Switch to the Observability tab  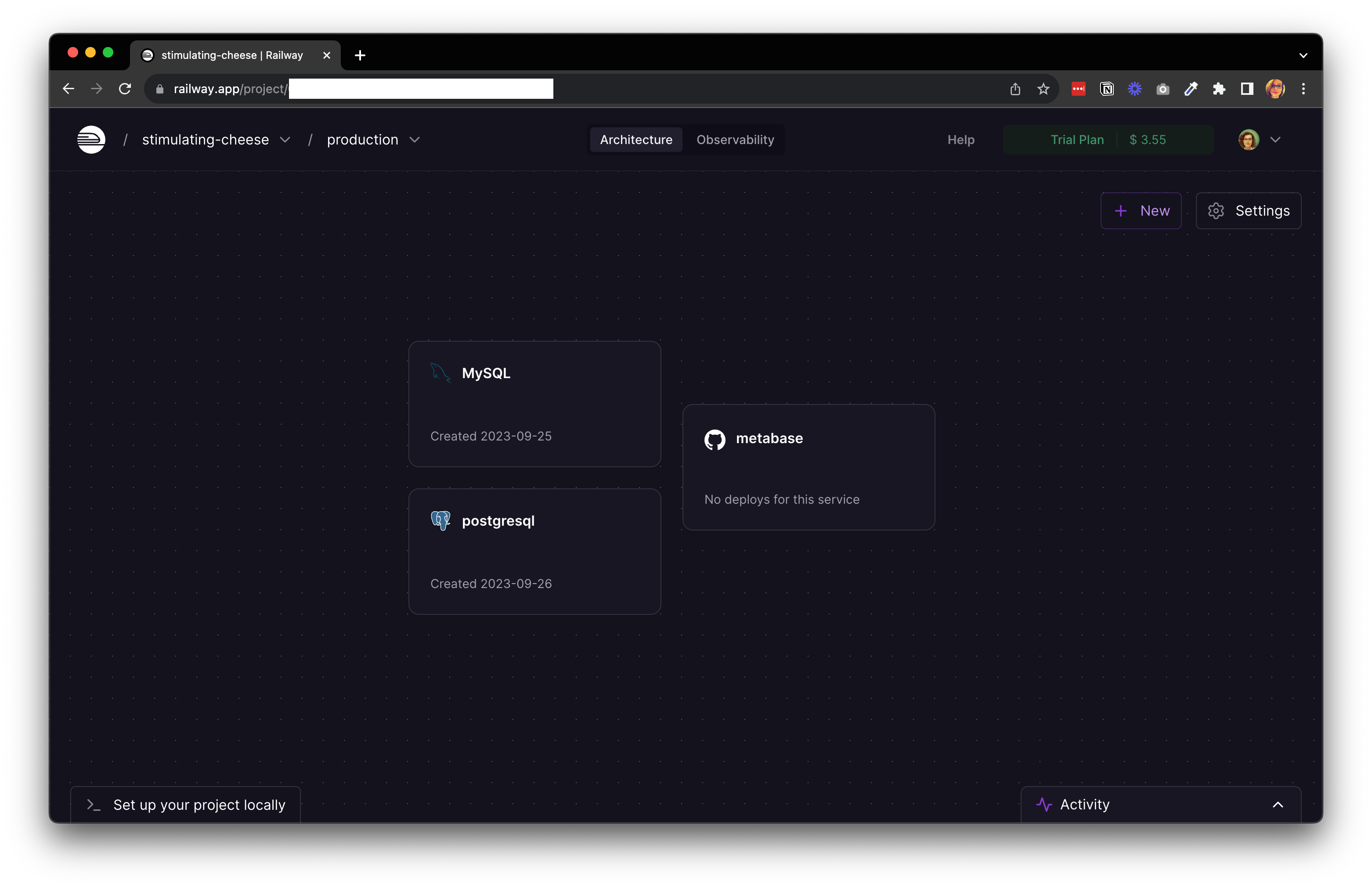click(735, 140)
